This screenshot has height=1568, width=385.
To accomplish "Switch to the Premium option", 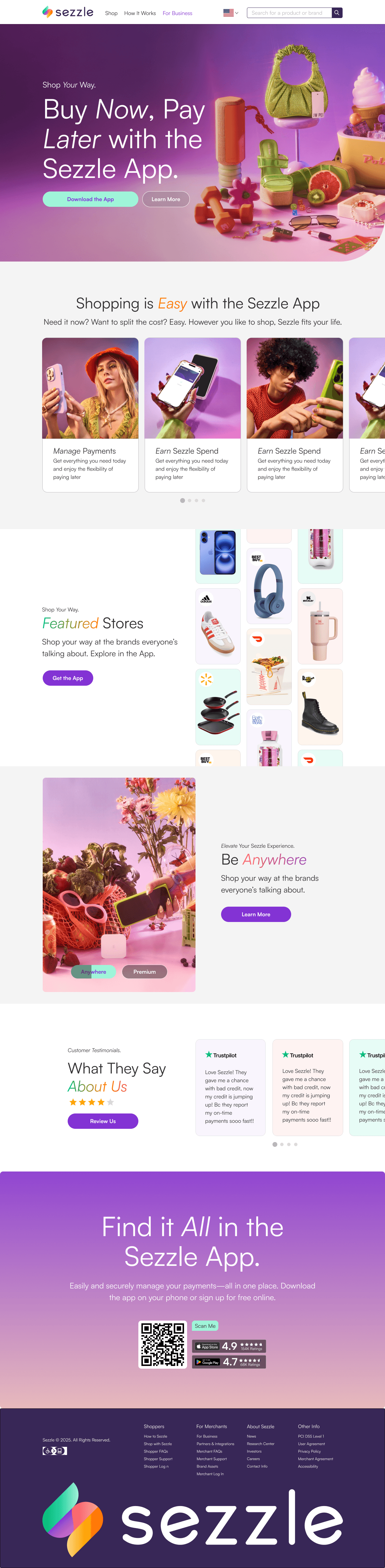I will point(144,972).
